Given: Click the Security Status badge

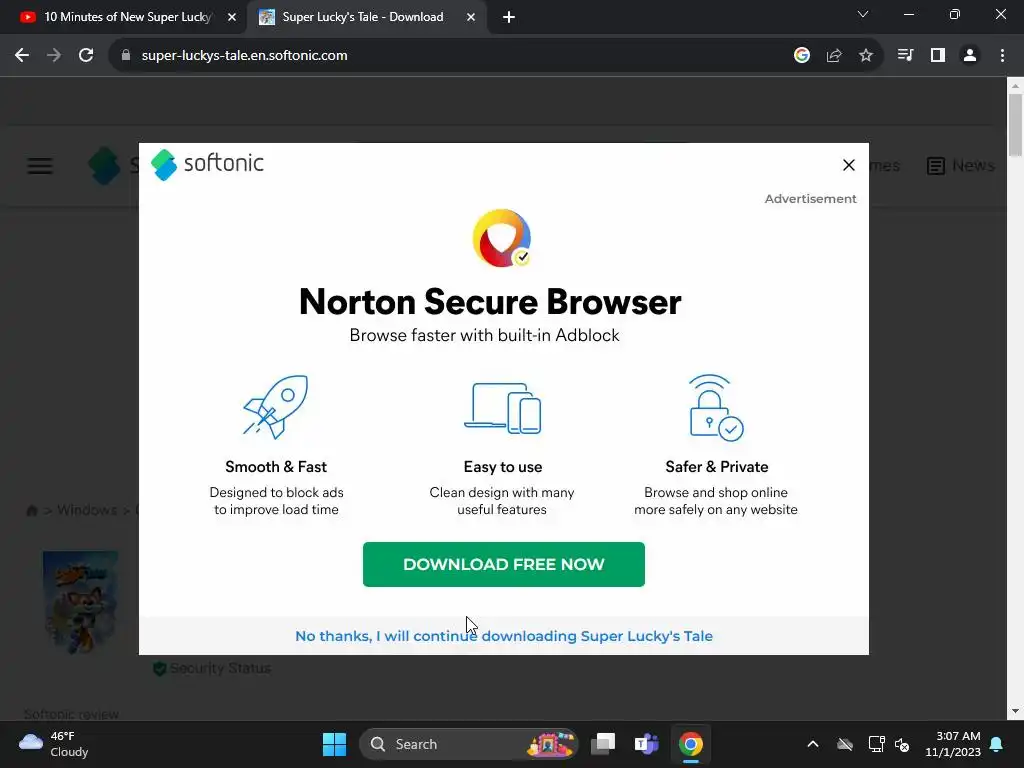Looking at the screenshot, I should click(212, 668).
